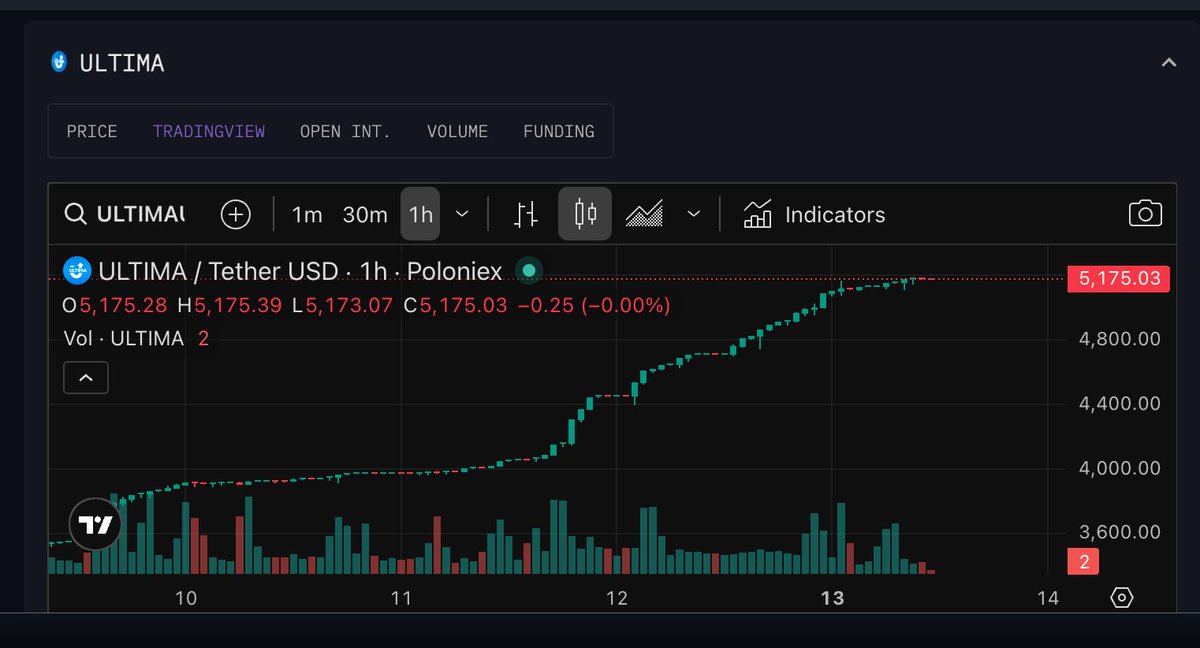Viewport: 1200px width, 648px height.
Task: Expand the timeframe interval dropdown
Action: point(462,214)
